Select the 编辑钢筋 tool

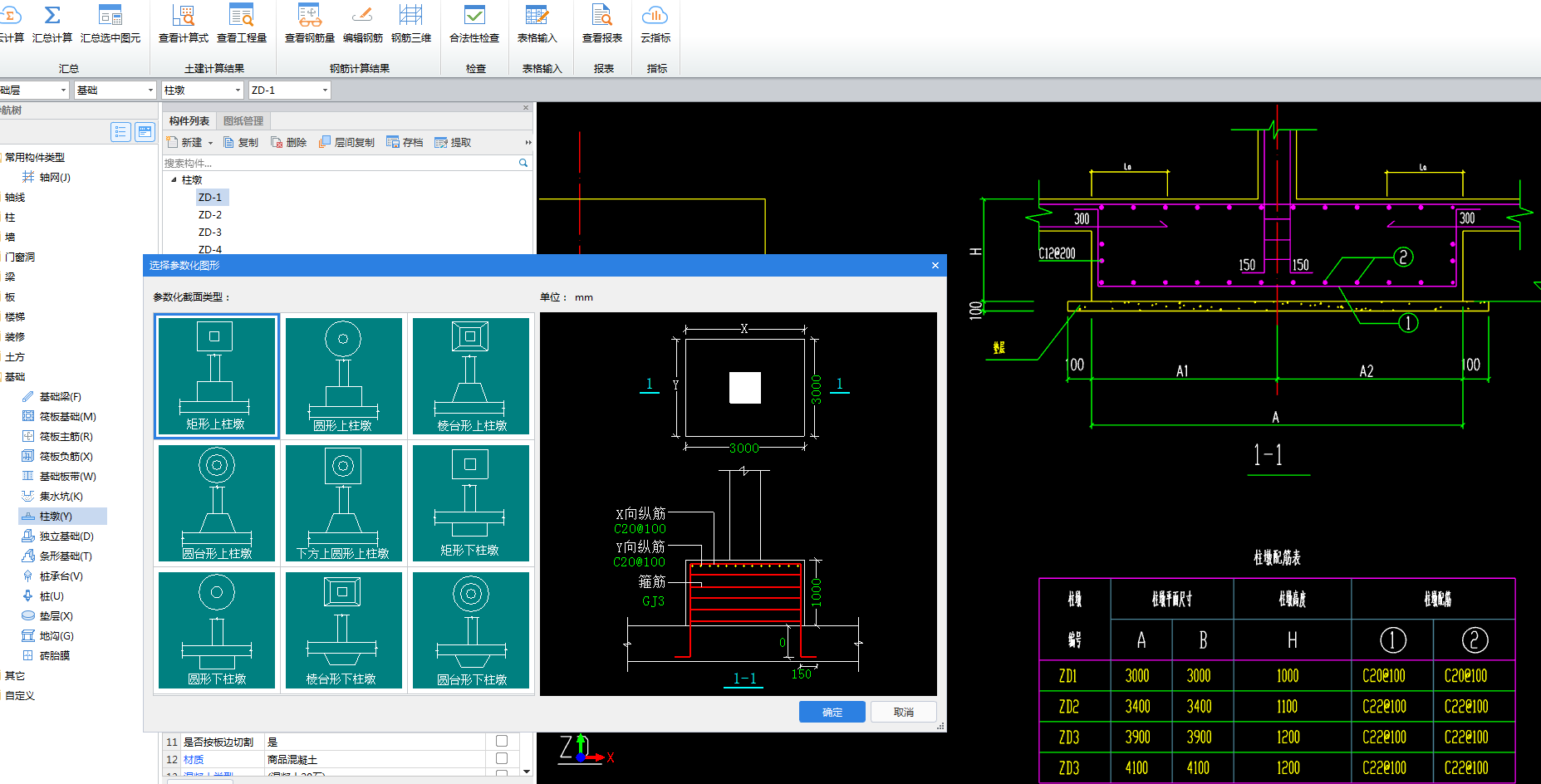(363, 23)
